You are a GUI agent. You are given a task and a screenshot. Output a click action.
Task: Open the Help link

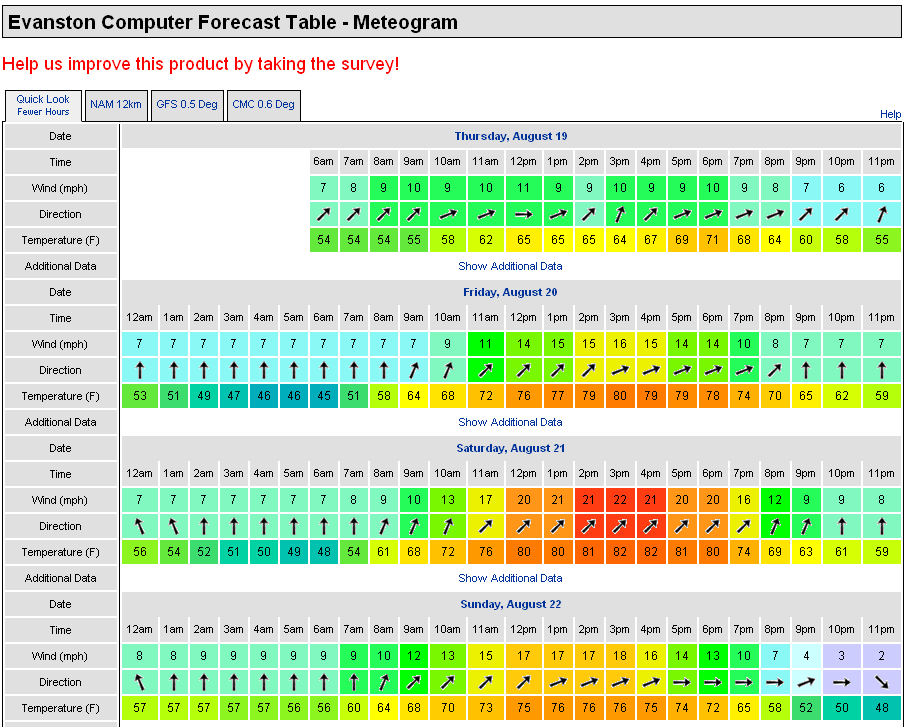click(890, 114)
